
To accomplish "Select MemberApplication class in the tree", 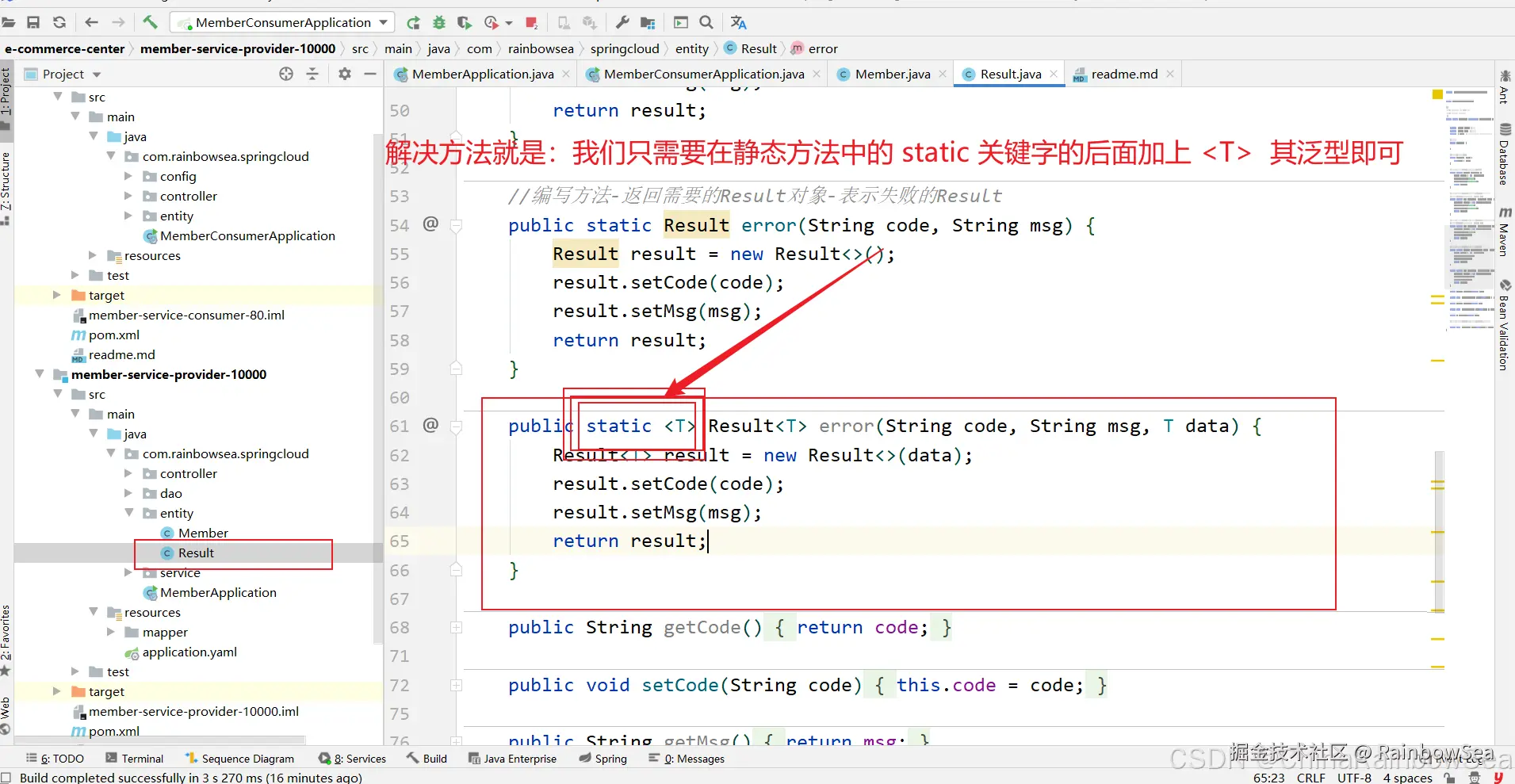I will pyautogui.click(x=218, y=592).
